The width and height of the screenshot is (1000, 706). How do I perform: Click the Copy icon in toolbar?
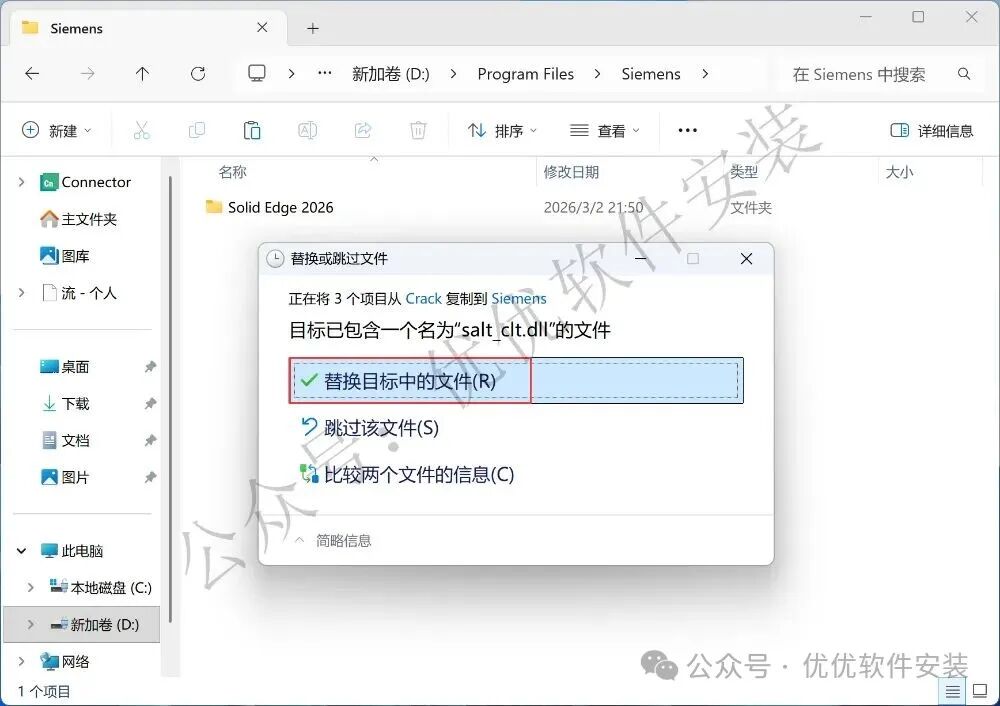pyautogui.click(x=197, y=131)
